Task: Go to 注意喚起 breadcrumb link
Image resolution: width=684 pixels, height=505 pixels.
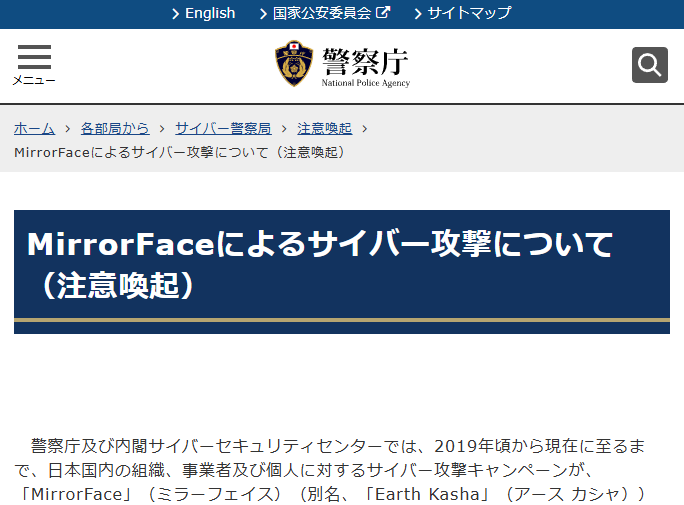Action: click(x=324, y=128)
